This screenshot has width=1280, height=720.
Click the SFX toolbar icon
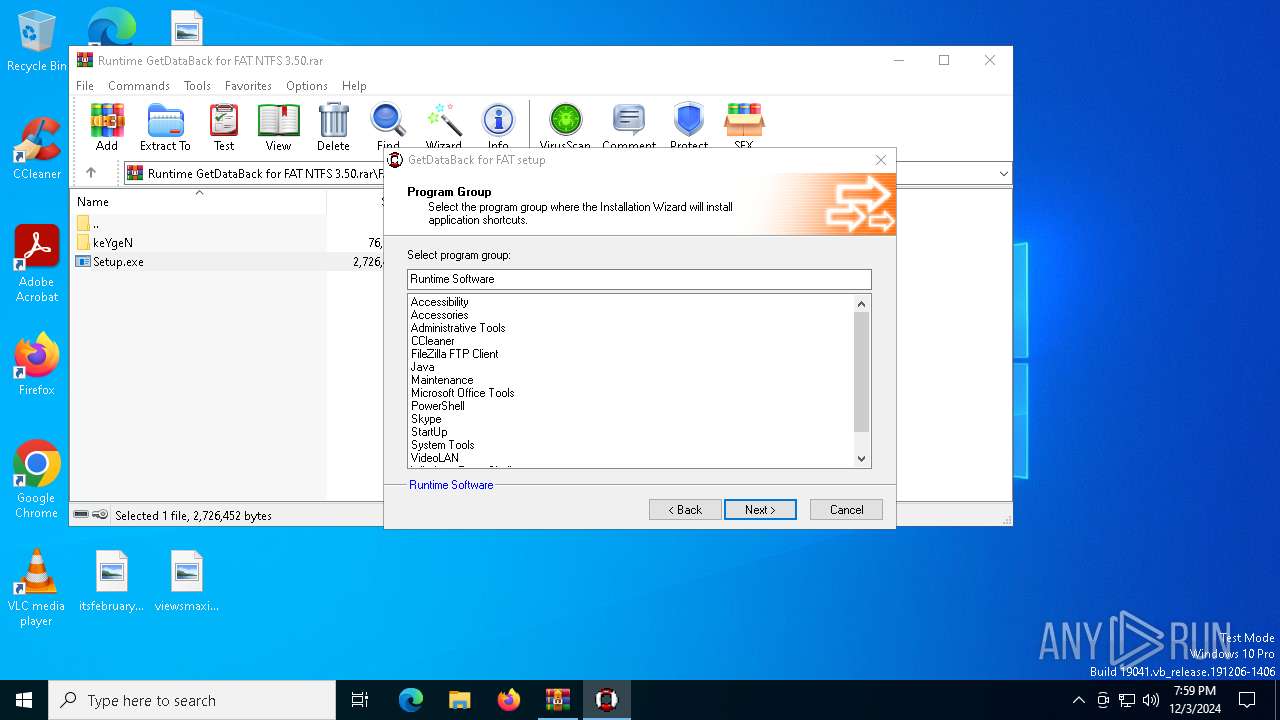click(x=744, y=125)
